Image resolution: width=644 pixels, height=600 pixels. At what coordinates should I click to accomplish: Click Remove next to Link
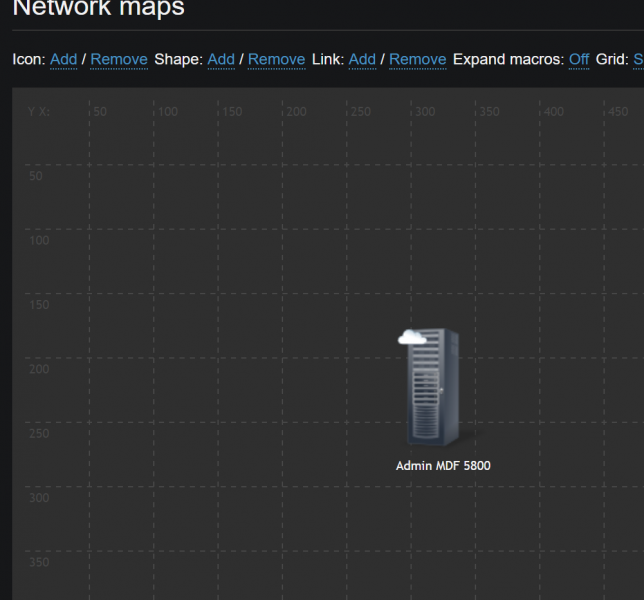click(418, 60)
